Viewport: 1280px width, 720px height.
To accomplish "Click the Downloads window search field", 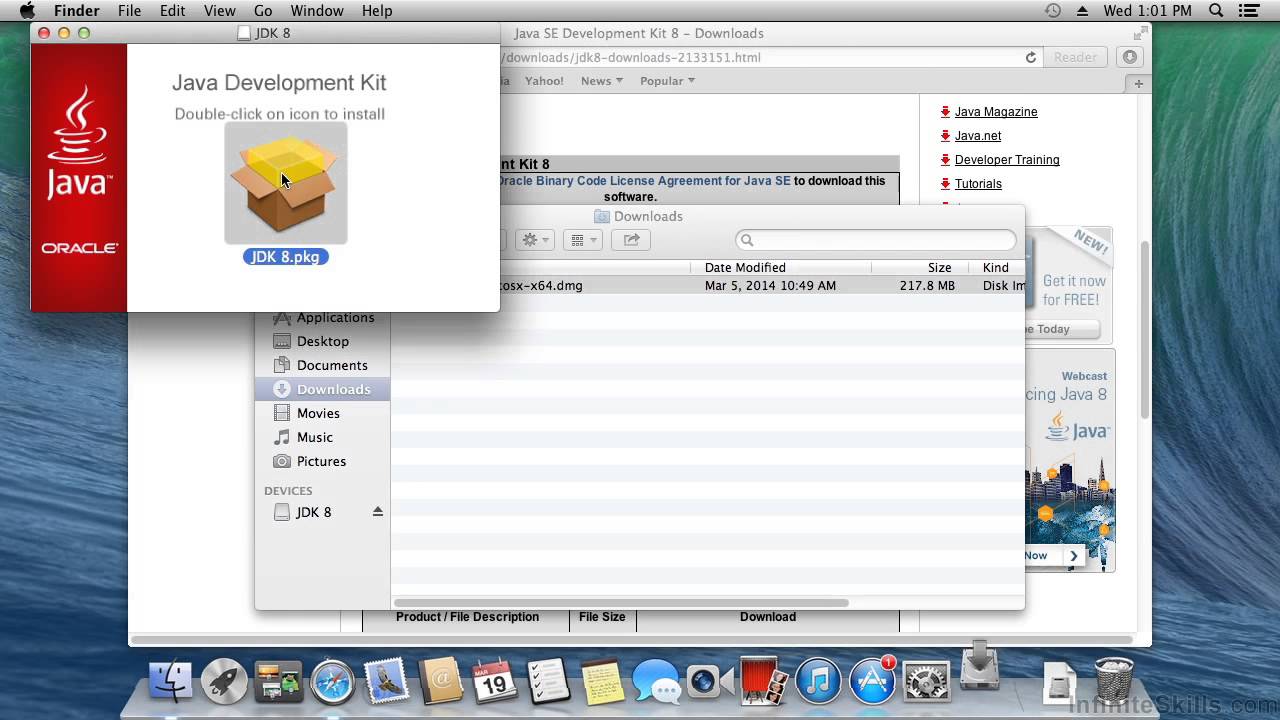I will coord(876,240).
